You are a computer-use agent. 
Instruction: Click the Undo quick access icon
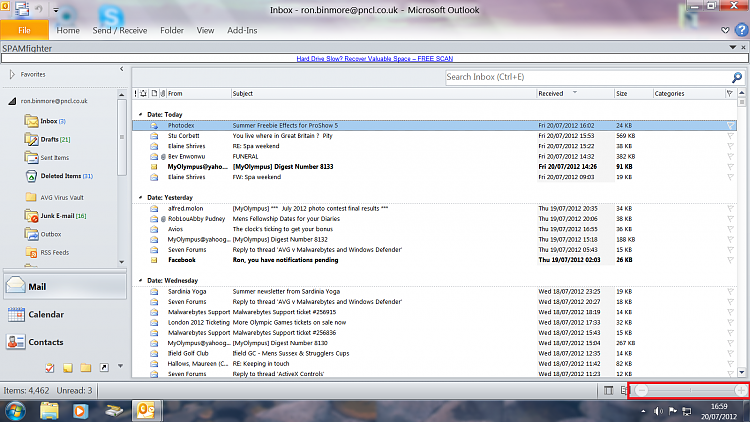pos(39,9)
